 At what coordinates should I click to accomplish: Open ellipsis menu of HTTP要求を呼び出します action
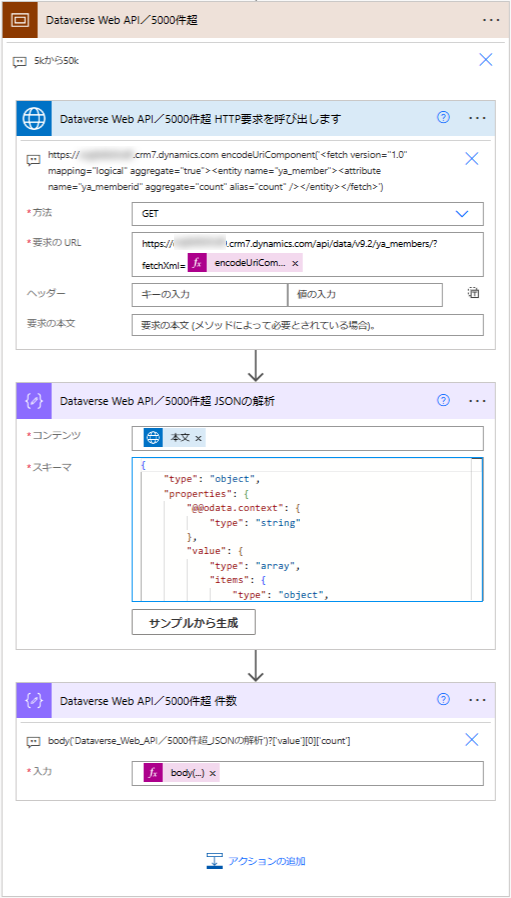477,118
